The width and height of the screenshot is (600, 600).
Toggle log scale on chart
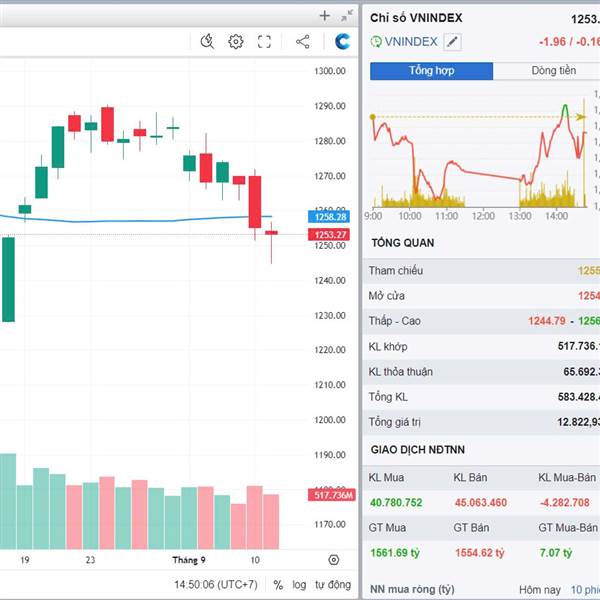299,585
